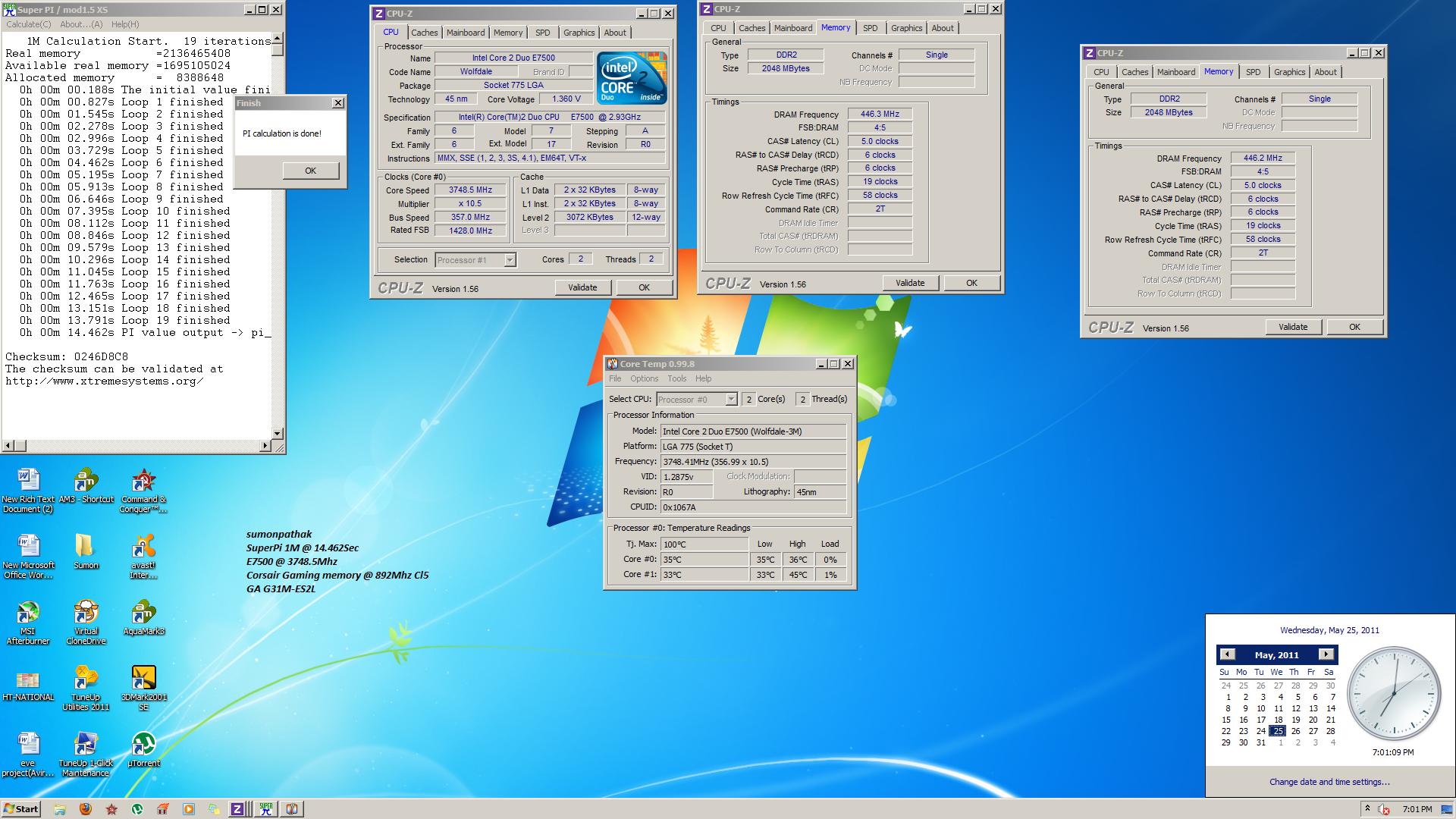
Task: Open Help menu in Super PI
Action: (x=125, y=24)
